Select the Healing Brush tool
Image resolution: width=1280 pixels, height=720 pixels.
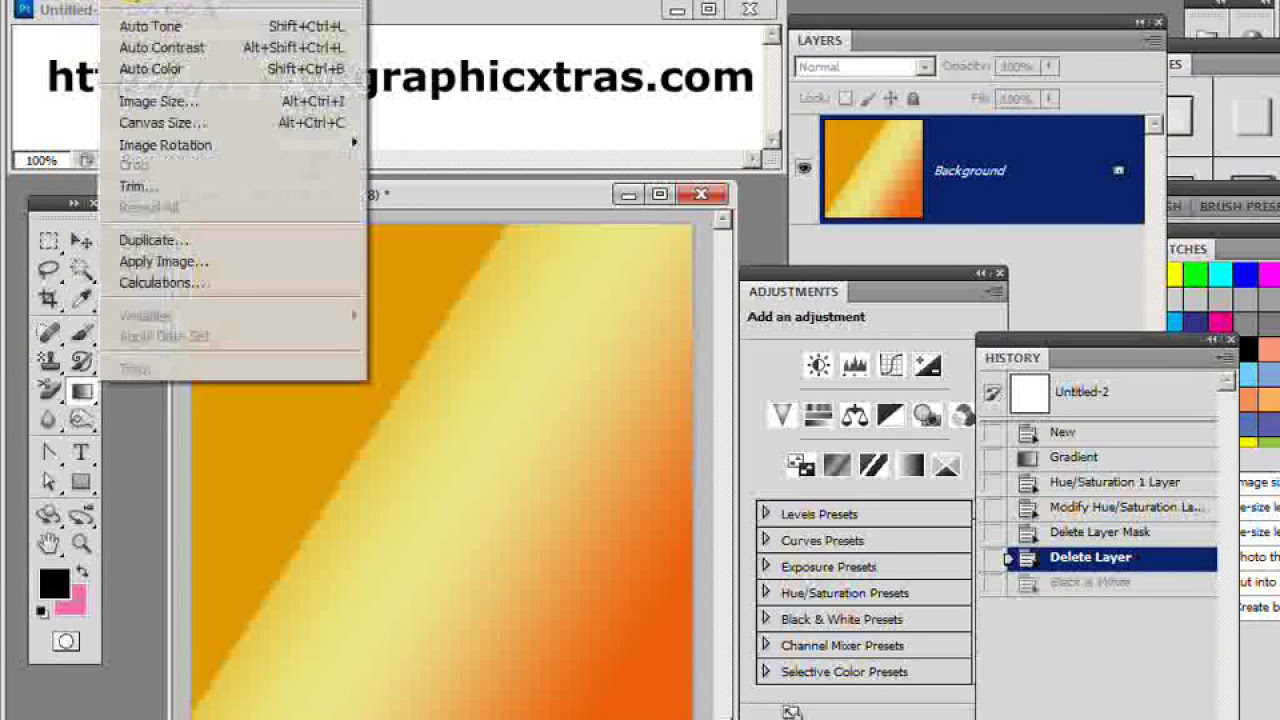[x=48, y=332]
